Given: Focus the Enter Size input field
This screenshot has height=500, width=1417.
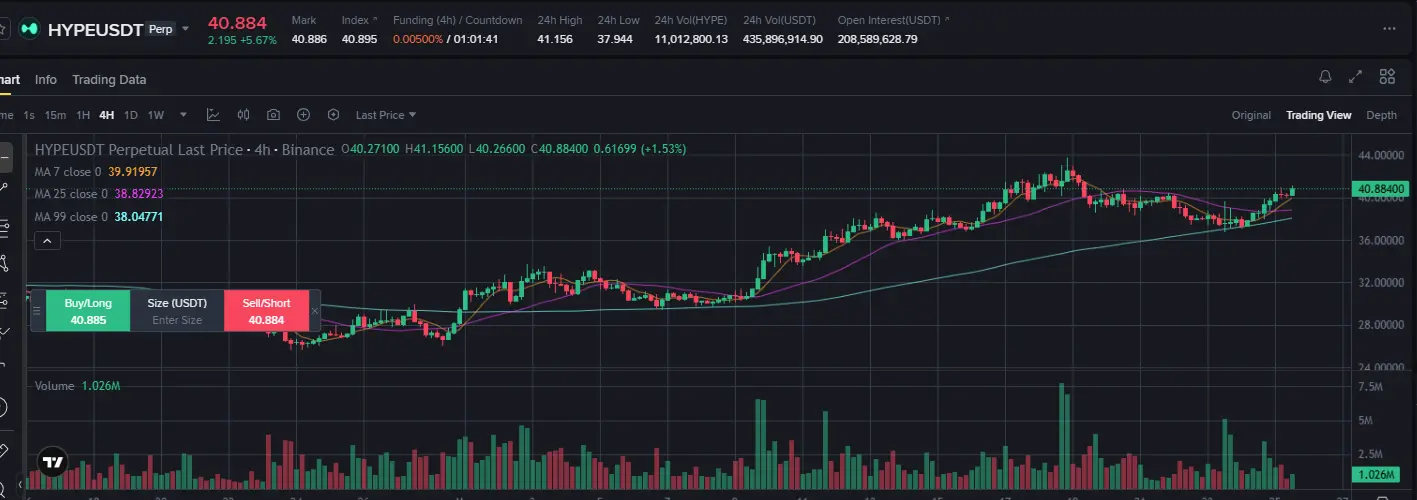Looking at the screenshot, I should 177,320.
